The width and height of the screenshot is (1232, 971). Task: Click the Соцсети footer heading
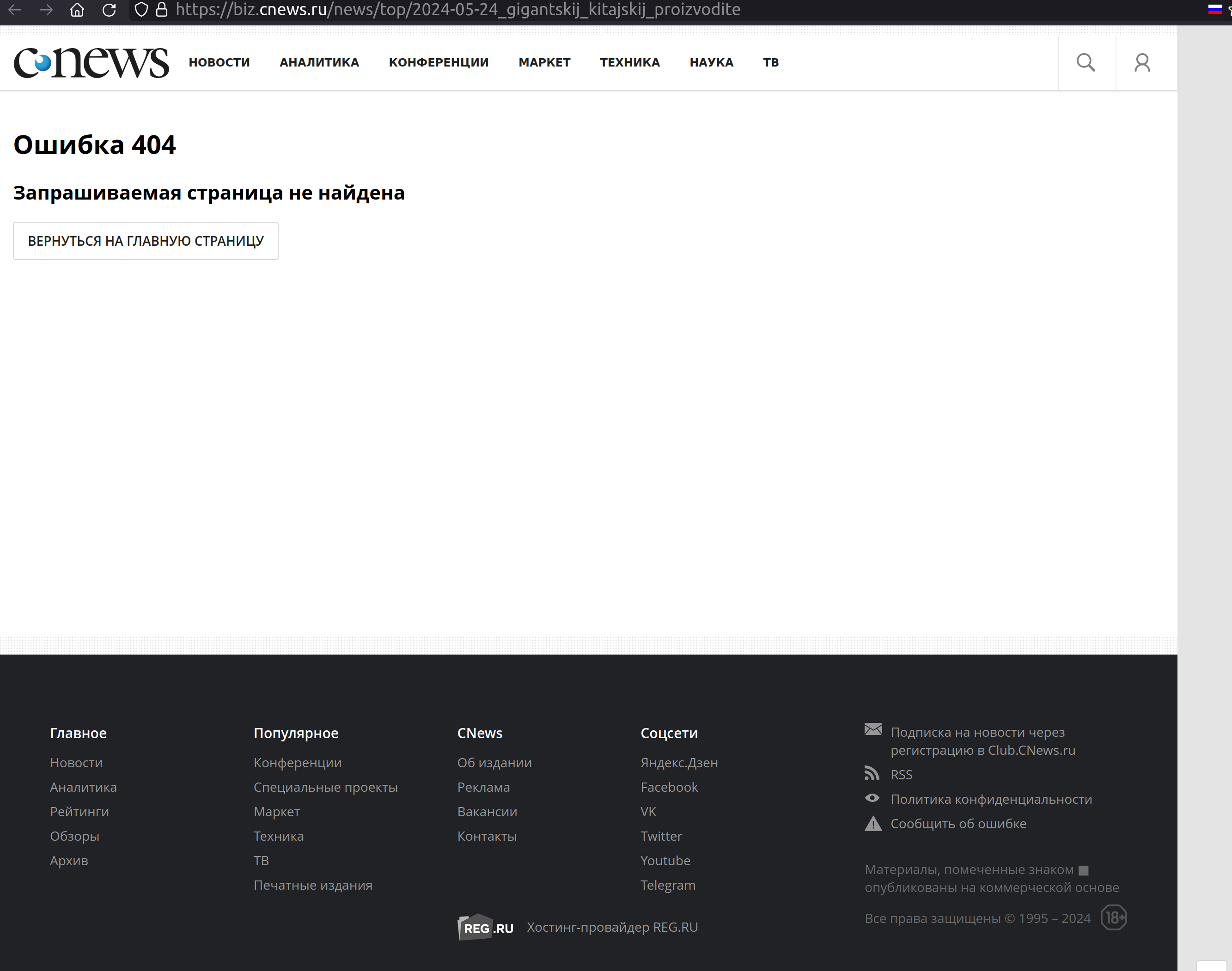669,733
